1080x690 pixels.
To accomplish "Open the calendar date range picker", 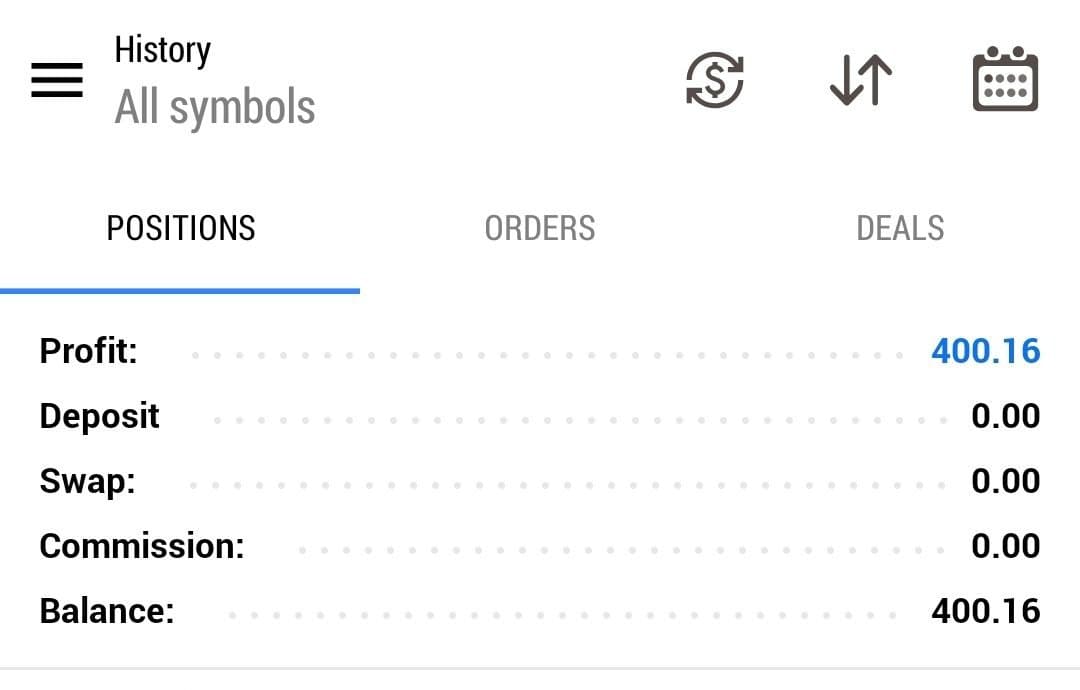I will [x=1005, y=80].
